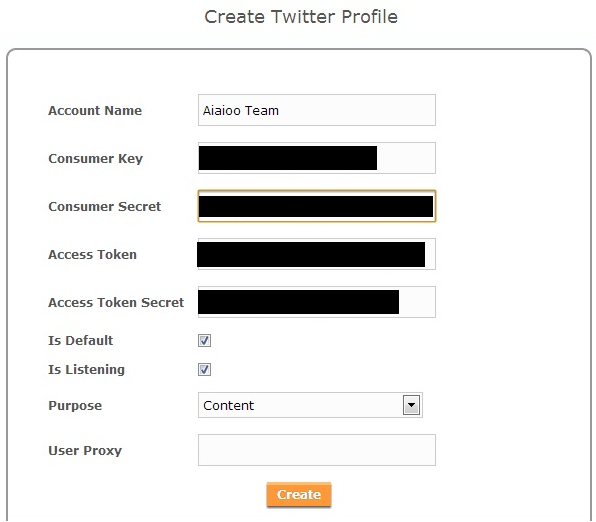
Task: Click the Is Listening label text
Action: 86,370
